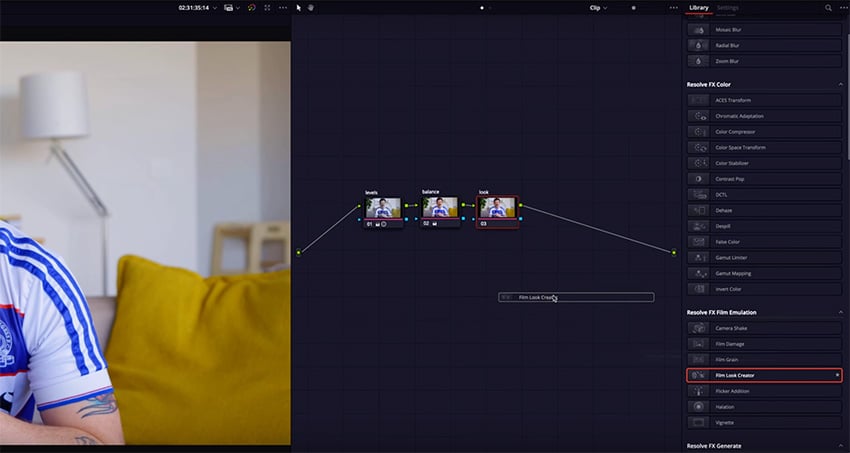
Task: Click the Halation effect icon
Action: pyautogui.click(x=698, y=407)
